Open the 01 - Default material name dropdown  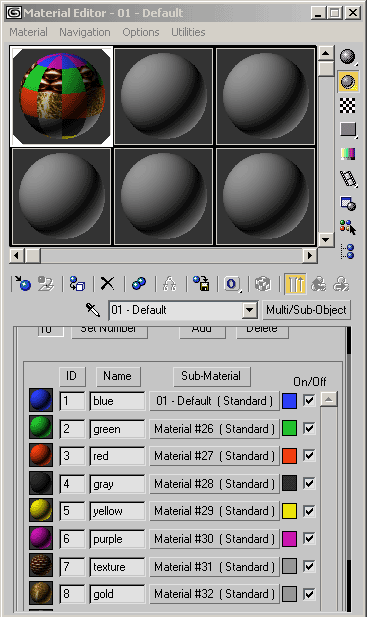point(249,310)
